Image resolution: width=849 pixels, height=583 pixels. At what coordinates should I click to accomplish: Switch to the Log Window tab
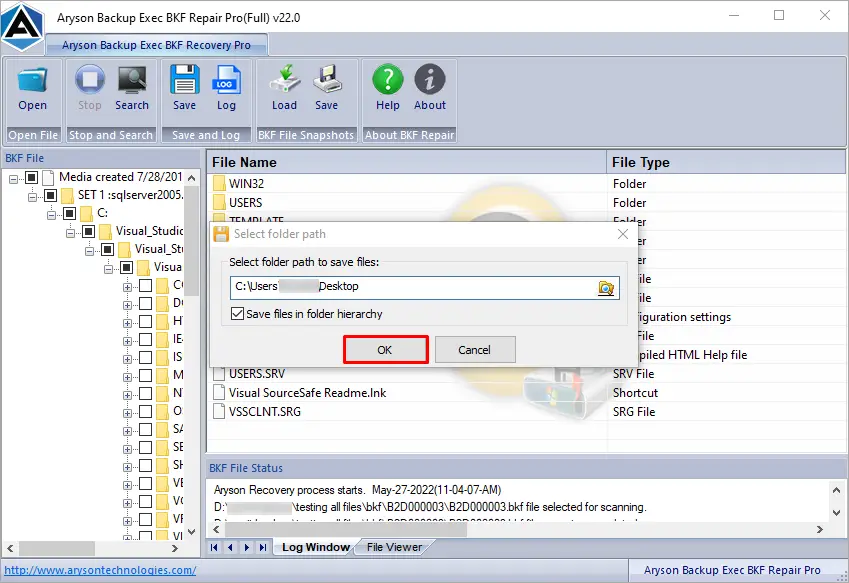pos(316,547)
